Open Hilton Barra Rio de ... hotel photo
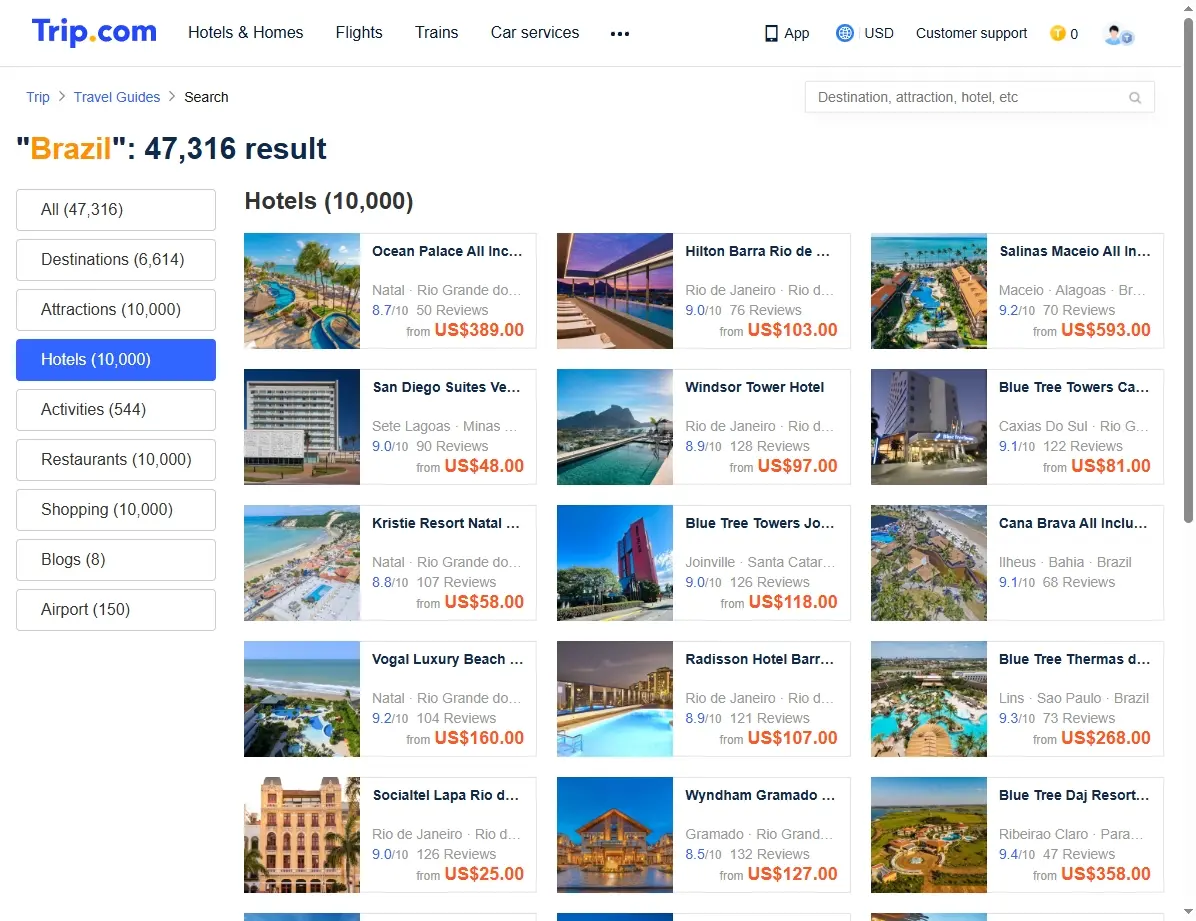 pyautogui.click(x=615, y=291)
